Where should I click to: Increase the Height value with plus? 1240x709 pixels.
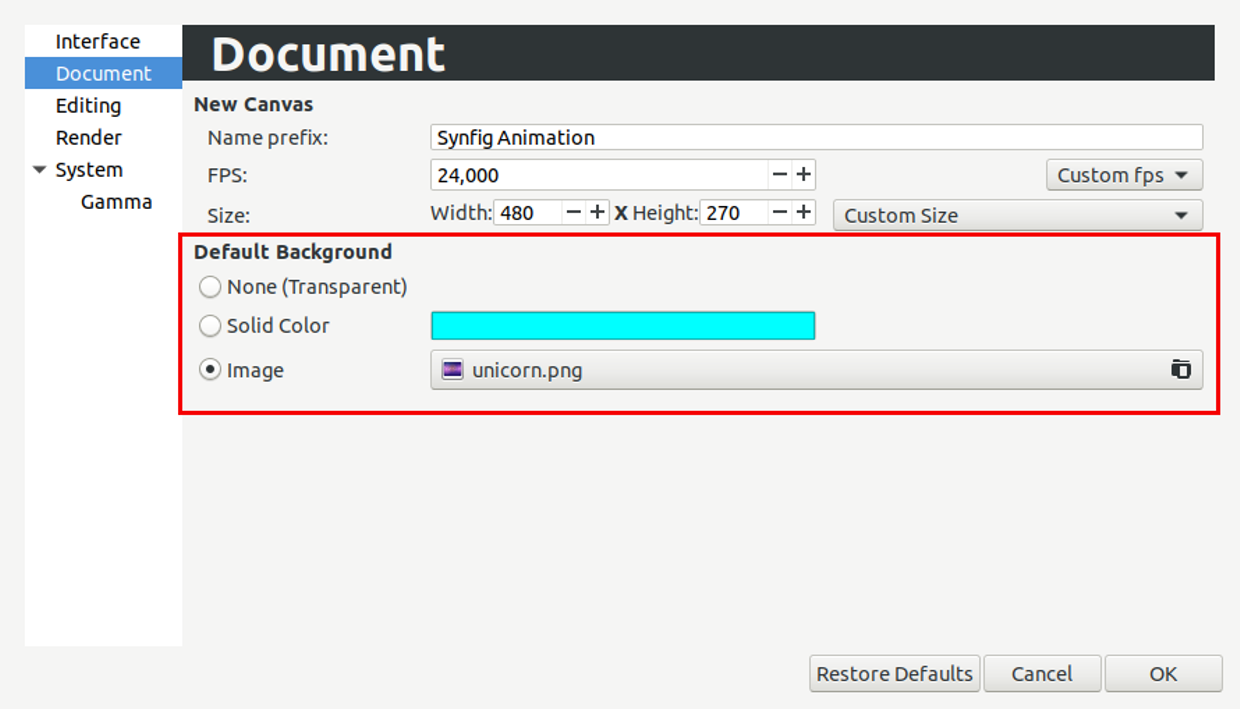click(804, 213)
